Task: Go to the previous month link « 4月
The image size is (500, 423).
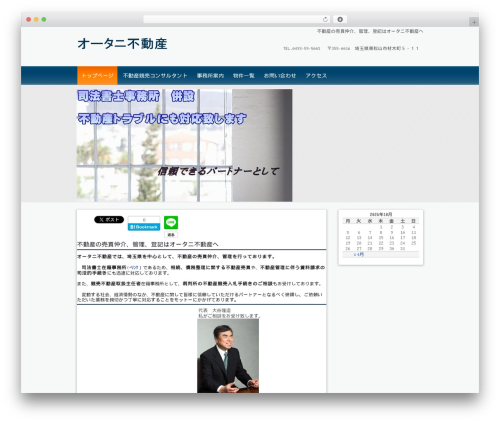Action: point(358,255)
